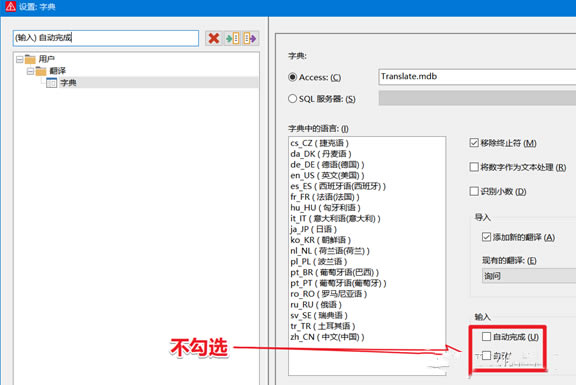576x385 pixels.
Task: Click the red X clear search icon
Action: point(214,38)
